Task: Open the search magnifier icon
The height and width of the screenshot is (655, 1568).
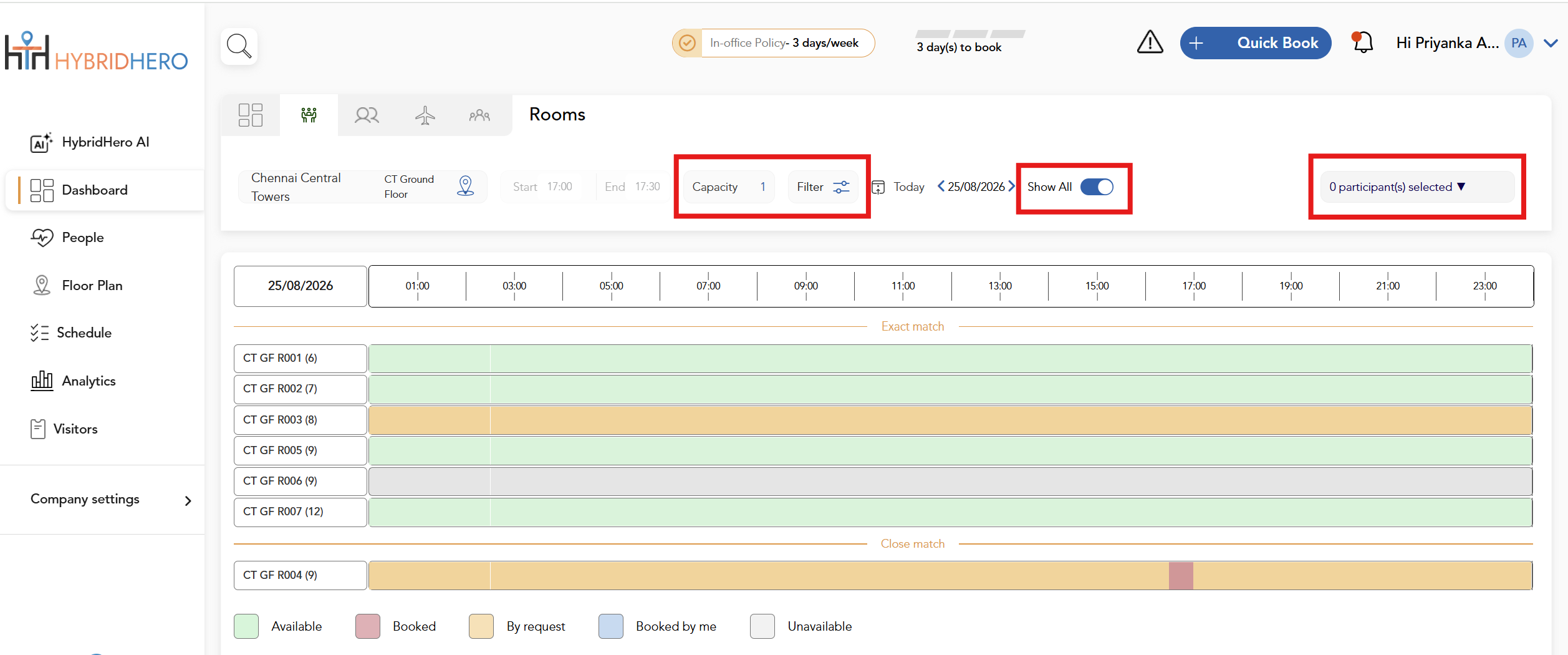Action: coord(239,46)
